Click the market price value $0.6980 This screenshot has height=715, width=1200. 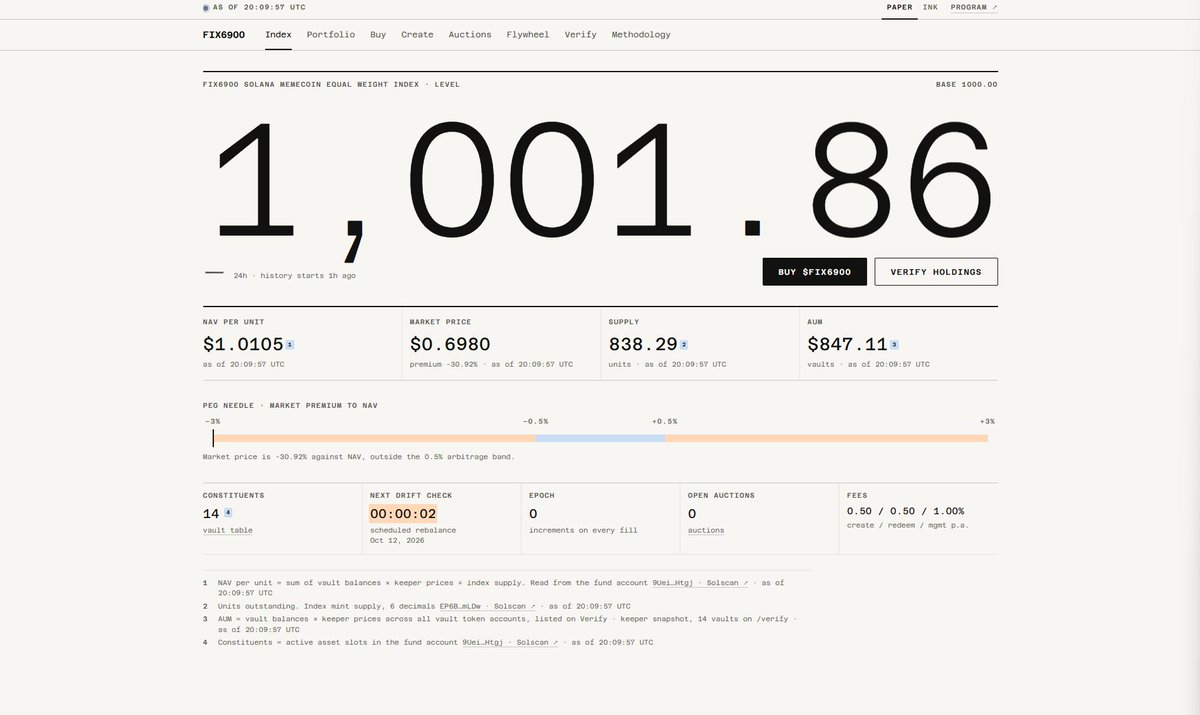[450, 344]
